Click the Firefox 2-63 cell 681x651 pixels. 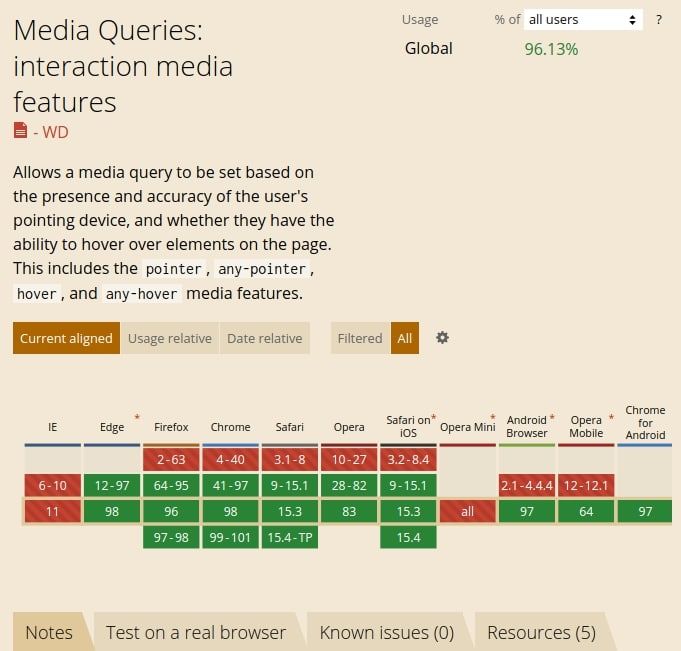point(171,459)
